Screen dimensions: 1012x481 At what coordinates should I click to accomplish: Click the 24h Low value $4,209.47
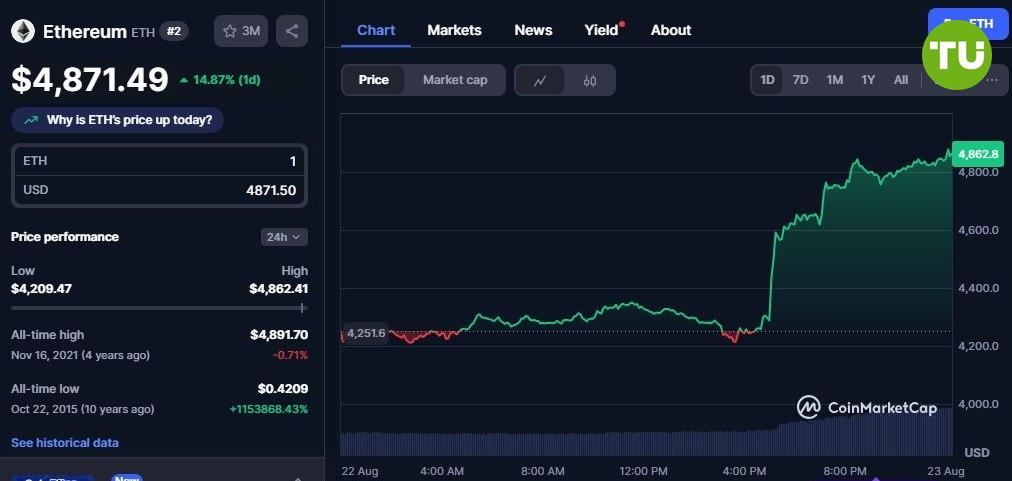coord(41,289)
